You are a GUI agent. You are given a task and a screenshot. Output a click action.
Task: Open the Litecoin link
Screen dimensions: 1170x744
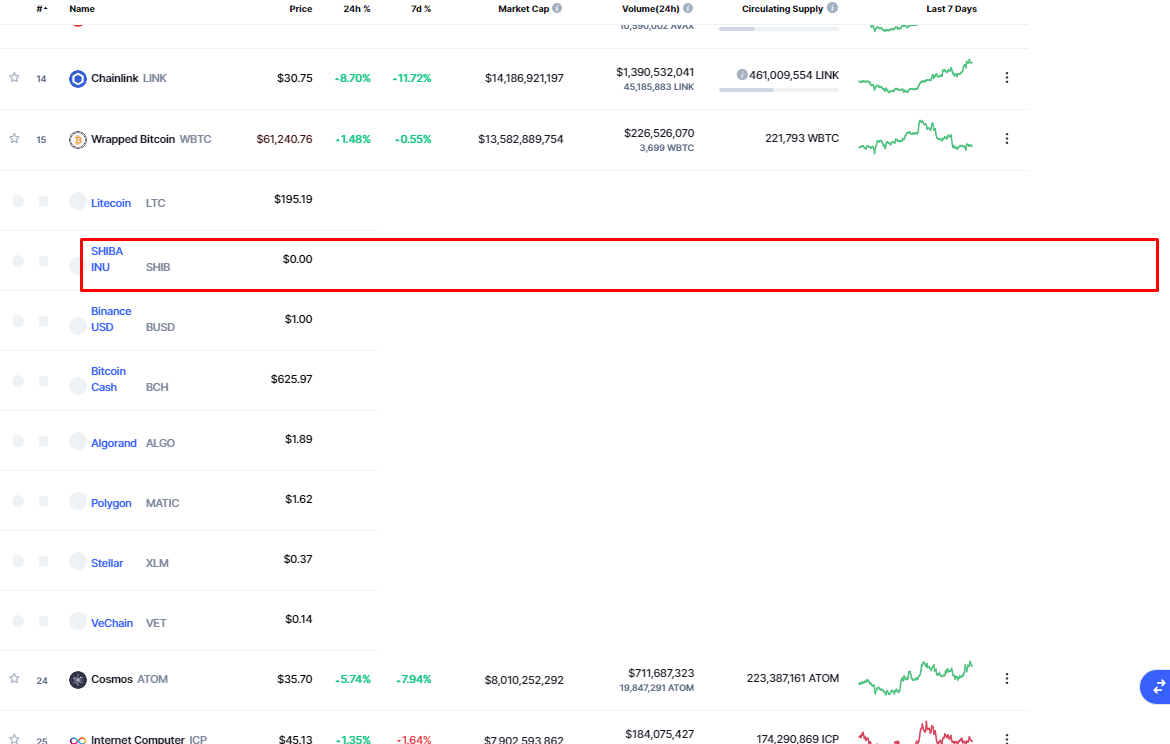[x=111, y=203]
